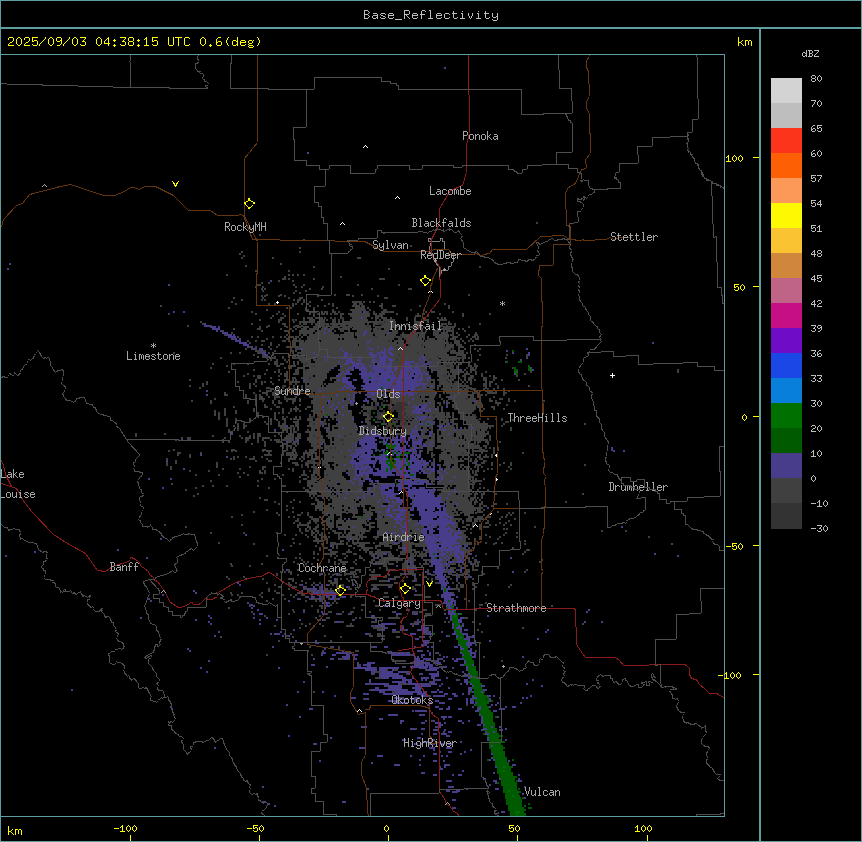Select the bright green 20-30 dBZ swatch
This screenshot has width=862, height=842.
coord(786,416)
